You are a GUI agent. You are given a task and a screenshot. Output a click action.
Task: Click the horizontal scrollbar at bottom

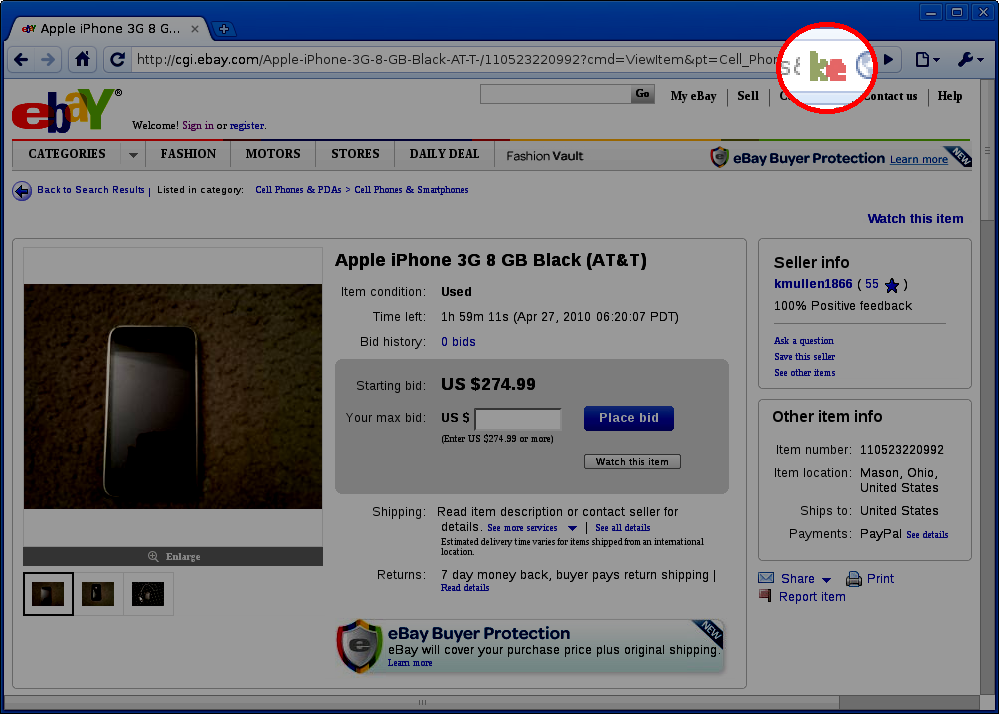coord(422,702)
